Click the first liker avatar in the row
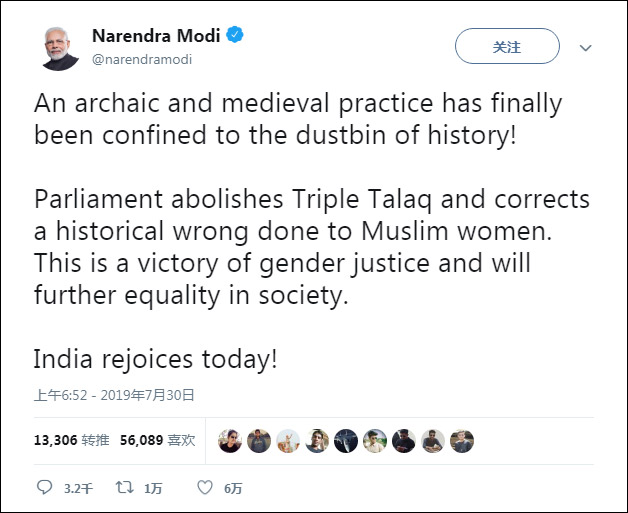This screenshot has width=628, height=513. point(230,440)
